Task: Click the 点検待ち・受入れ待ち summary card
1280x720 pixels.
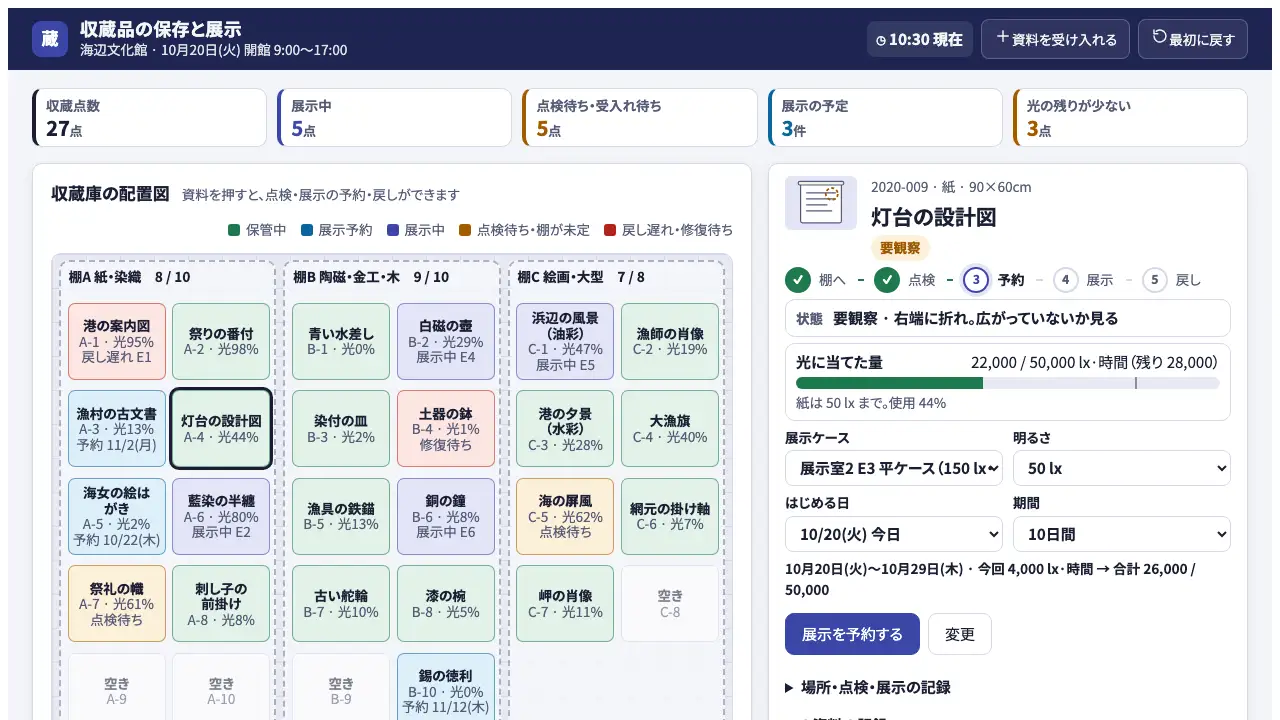Action: click(x=640, y=118)
